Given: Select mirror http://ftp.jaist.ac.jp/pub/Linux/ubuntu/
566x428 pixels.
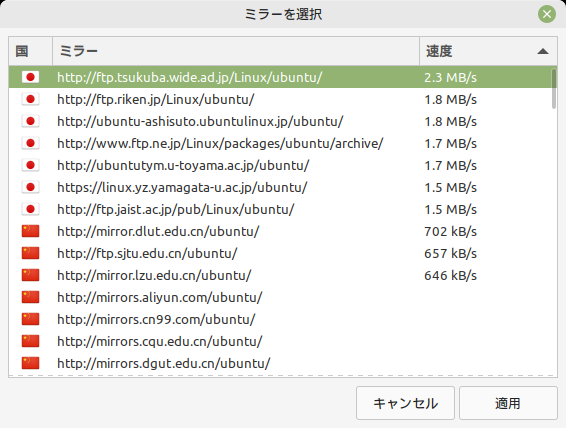Looking at the screenshot, I should point(283,209).
